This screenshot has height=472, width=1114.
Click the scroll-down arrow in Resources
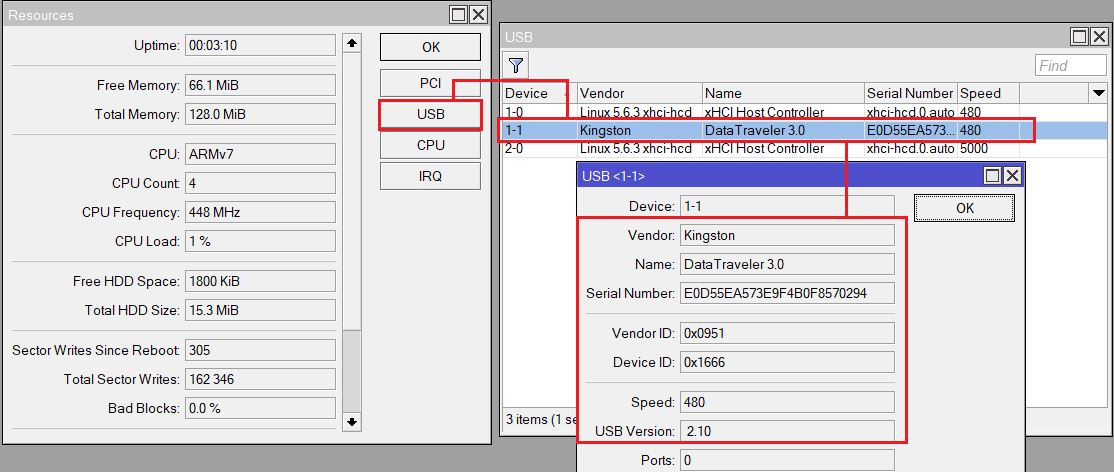(x=351, y=422)
